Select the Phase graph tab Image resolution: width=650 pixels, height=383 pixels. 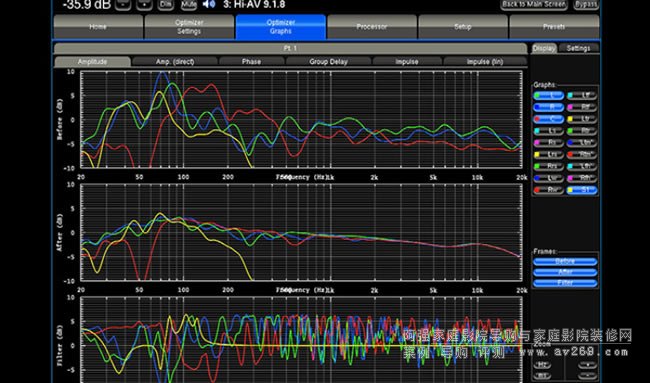251,62
